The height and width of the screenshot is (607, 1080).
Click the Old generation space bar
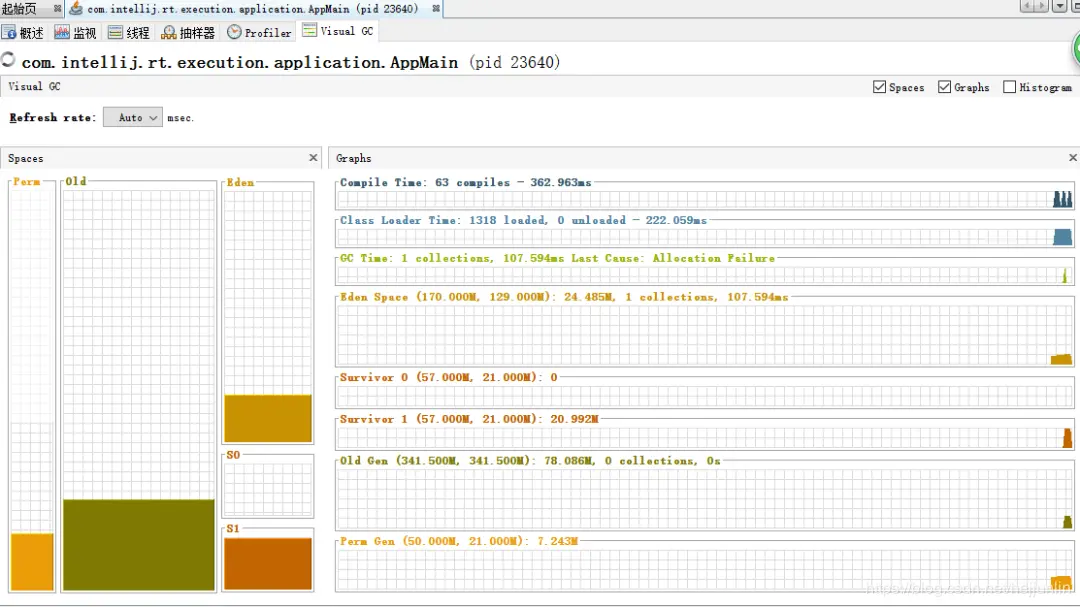click(139, 544)
